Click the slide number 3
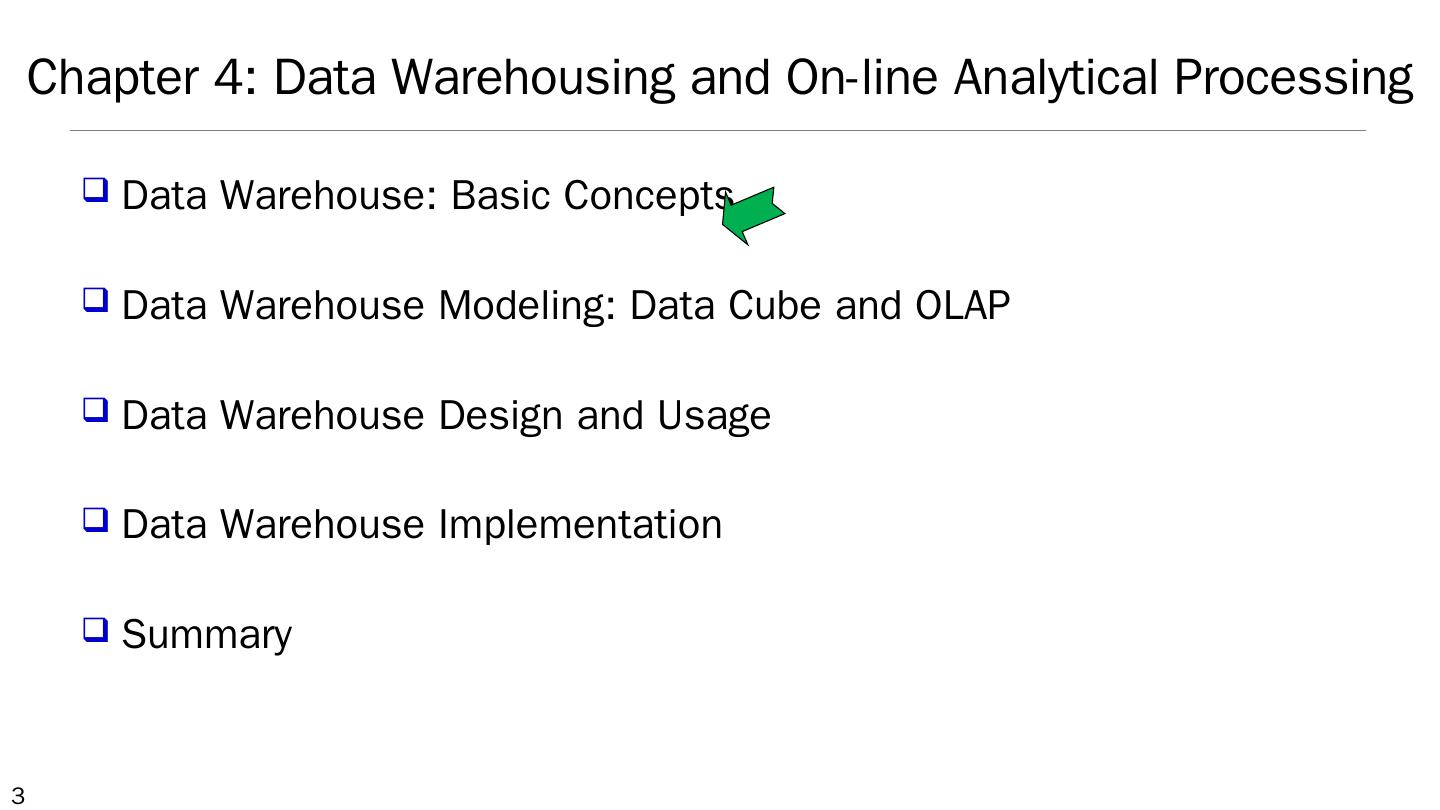 [17, 797]
